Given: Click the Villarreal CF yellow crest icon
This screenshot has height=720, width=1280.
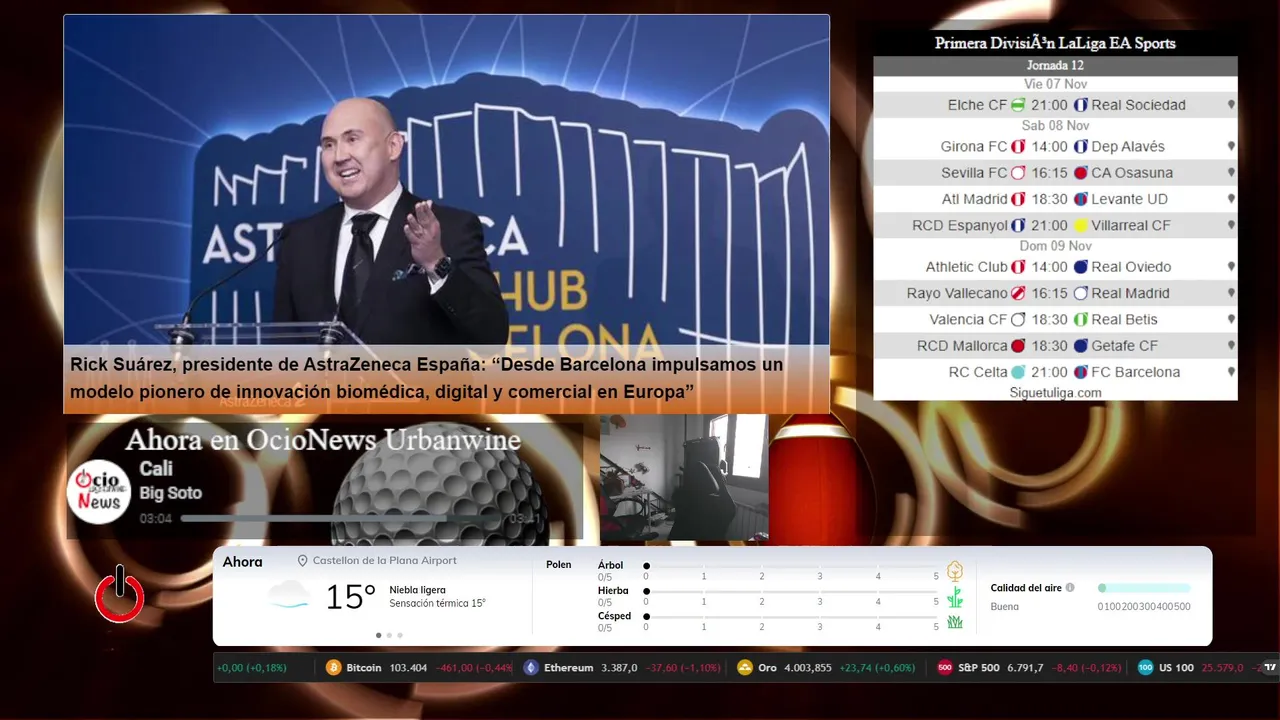Looking at the screenshot, I should coord(1081,226).
